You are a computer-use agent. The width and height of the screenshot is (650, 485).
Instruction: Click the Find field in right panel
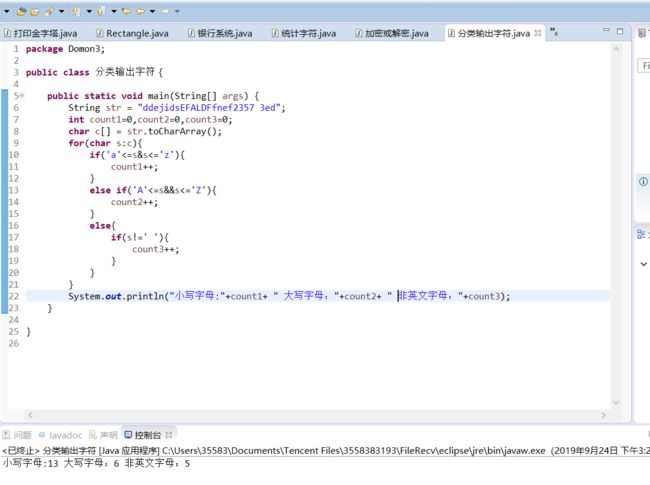(644, 66)
